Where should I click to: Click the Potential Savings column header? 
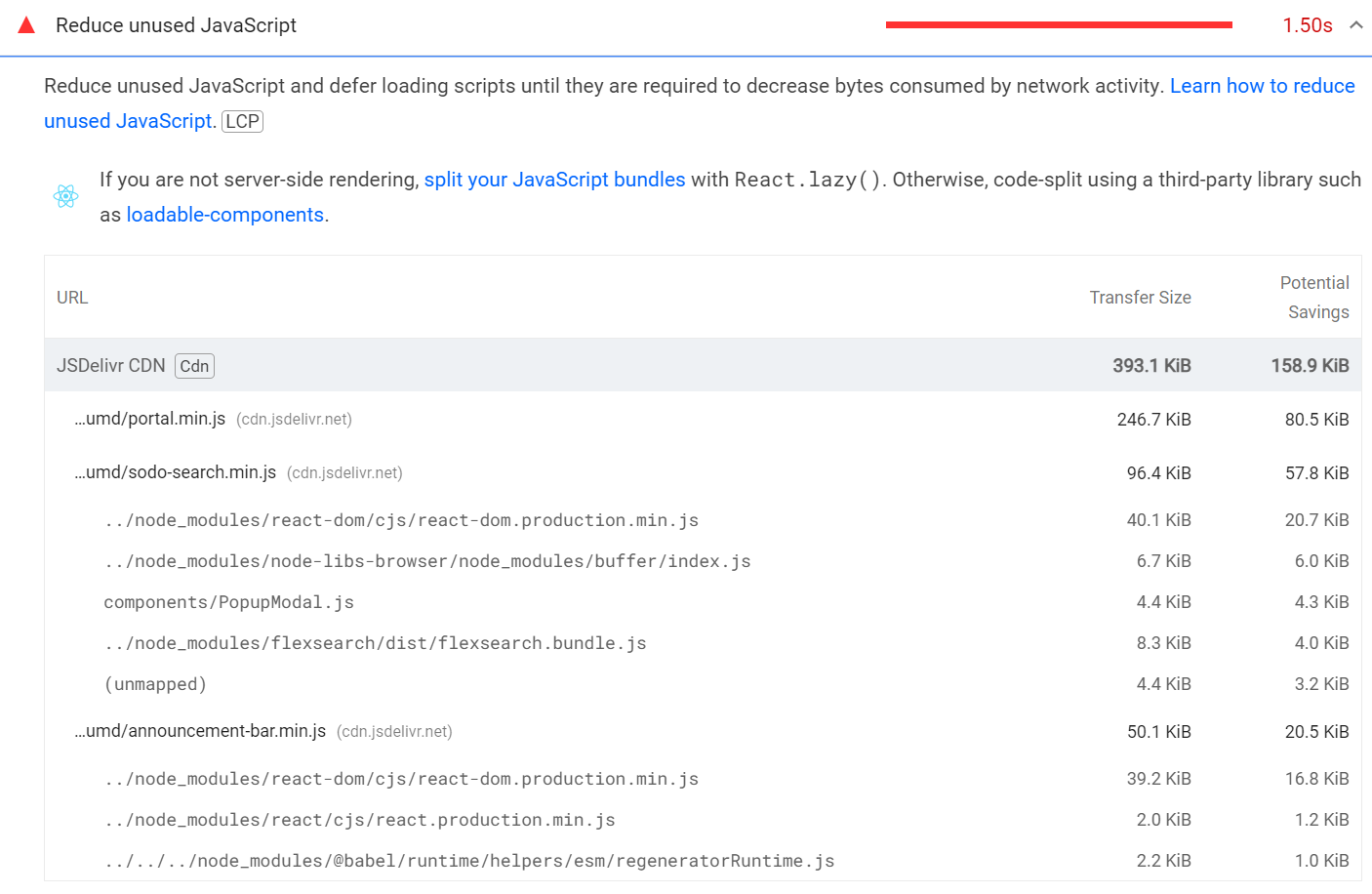1314,298
